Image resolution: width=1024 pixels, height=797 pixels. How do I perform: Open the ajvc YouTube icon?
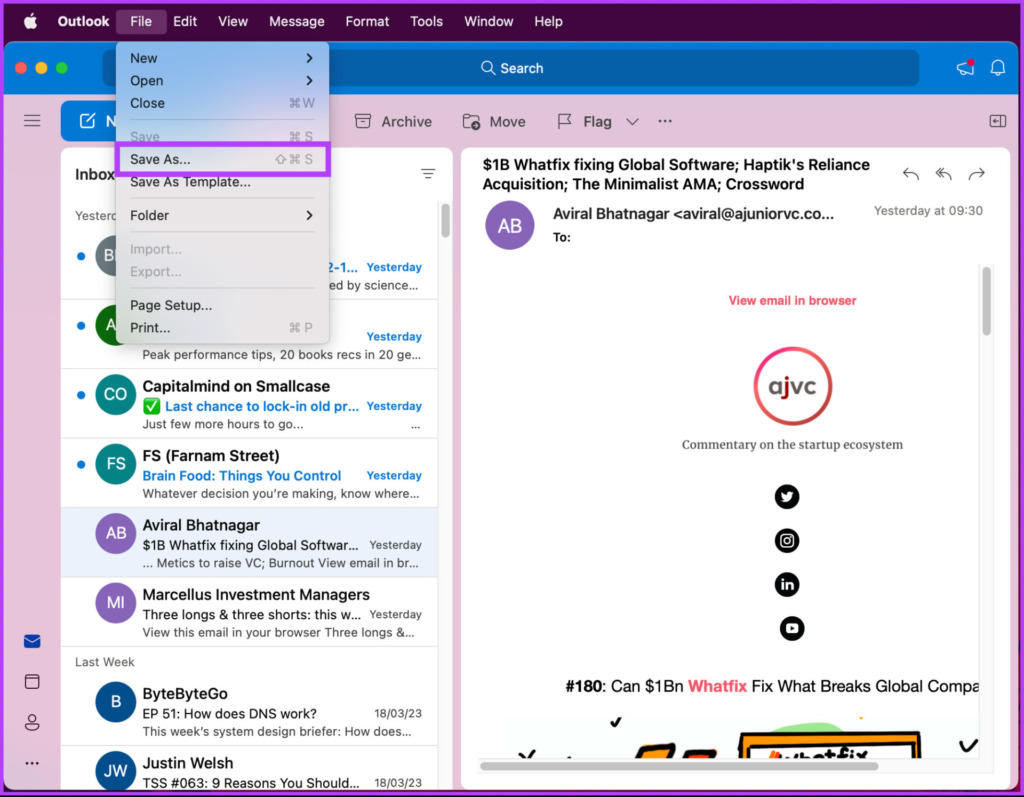click(792, 628)
